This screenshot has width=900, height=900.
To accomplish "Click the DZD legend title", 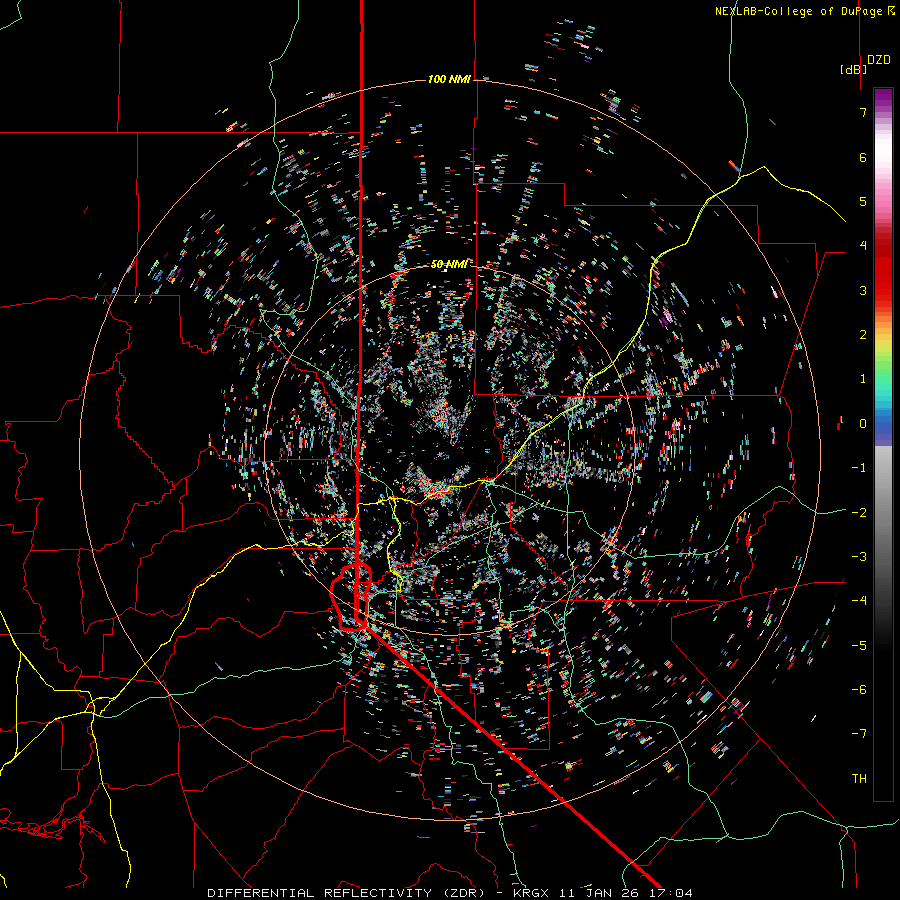I will [878, 60].
